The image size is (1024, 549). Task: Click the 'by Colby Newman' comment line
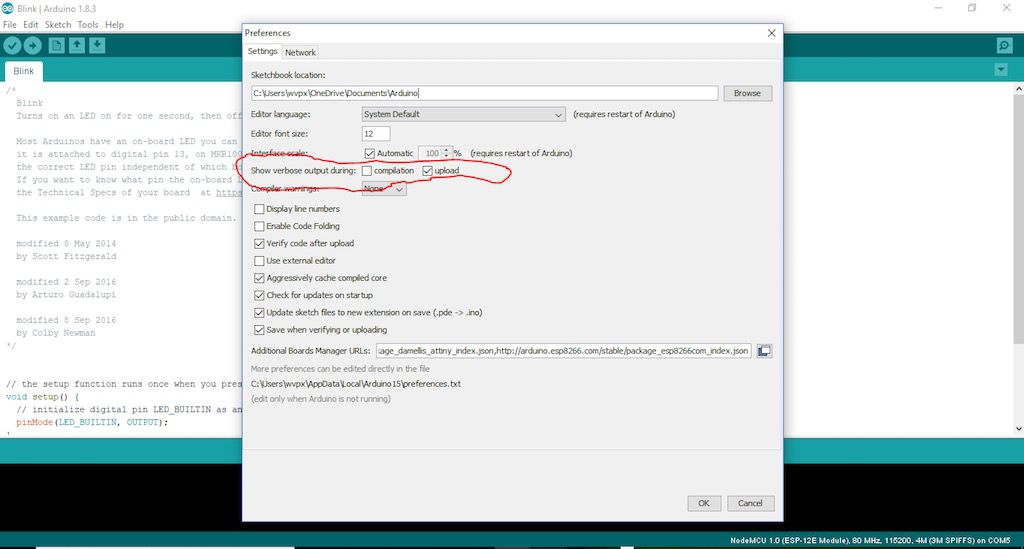[56, 333]
